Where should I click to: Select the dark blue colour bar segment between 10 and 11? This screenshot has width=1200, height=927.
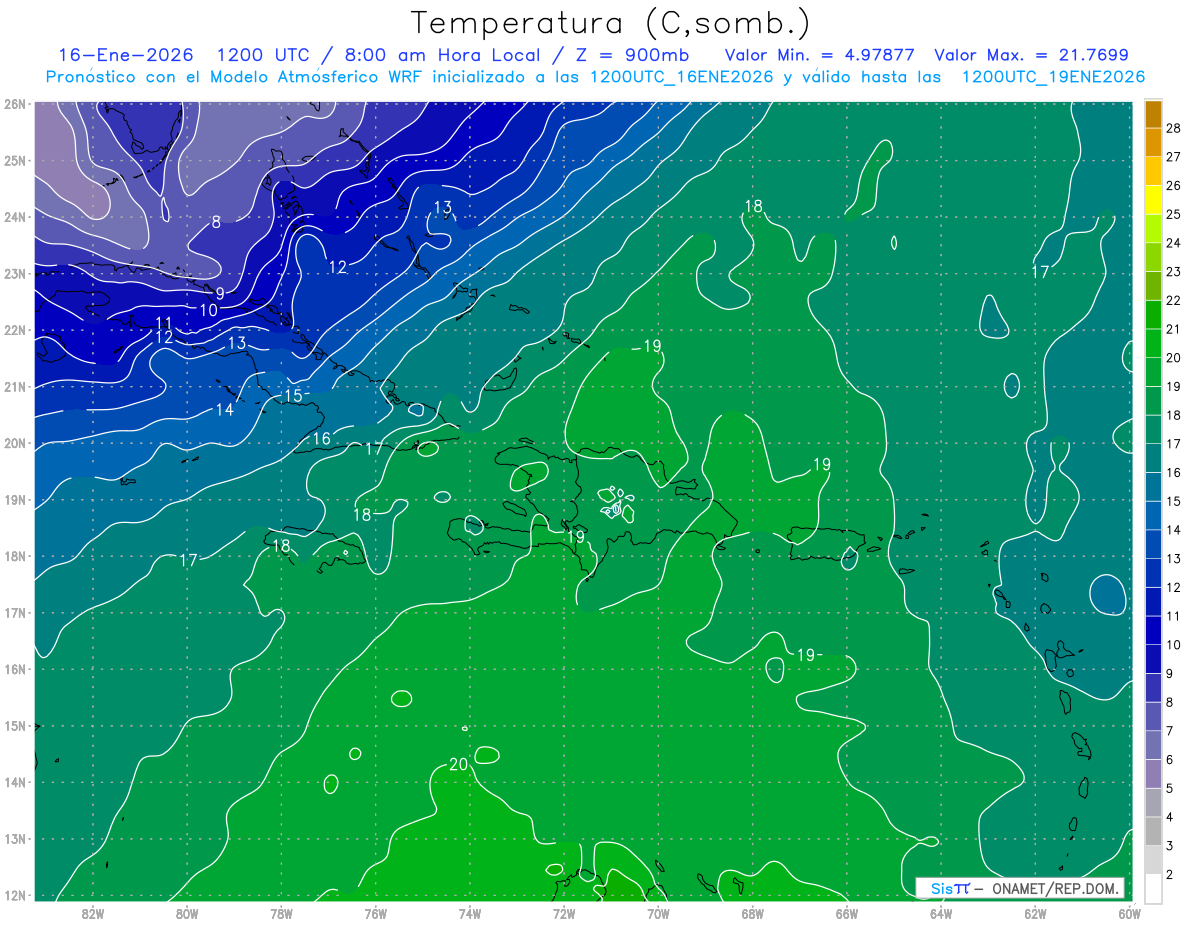pyautogui.click(x=1153, y=630)
